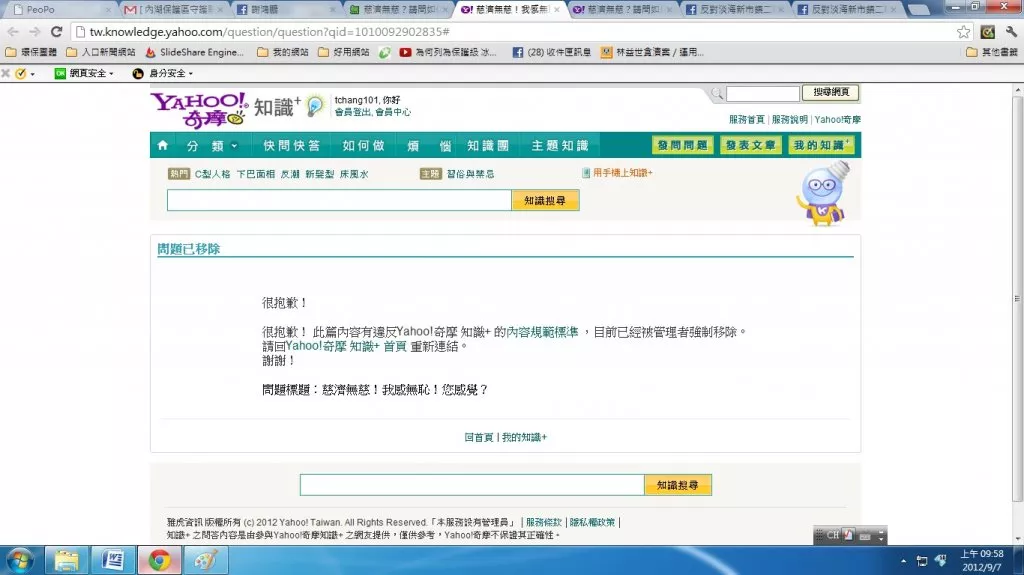The height and width of the screenshot is (575, 1024).
Task: Click the 內容規範標準 link
Action: [542, 332]
